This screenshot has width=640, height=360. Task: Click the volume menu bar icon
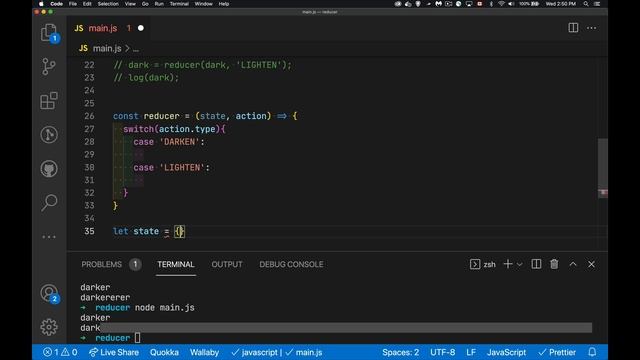(x=511, y=4)
